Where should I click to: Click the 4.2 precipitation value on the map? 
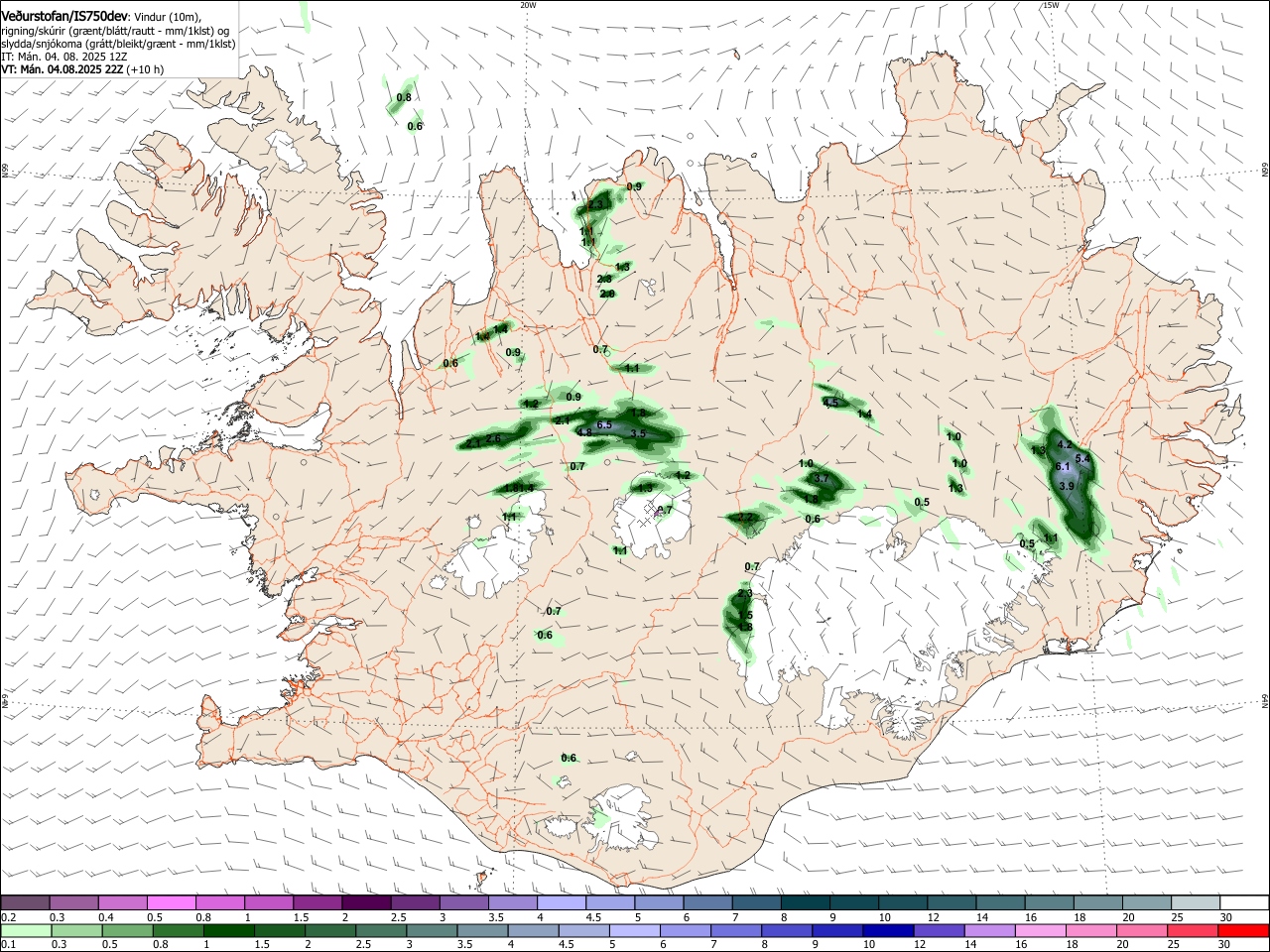click(1065, 445)
